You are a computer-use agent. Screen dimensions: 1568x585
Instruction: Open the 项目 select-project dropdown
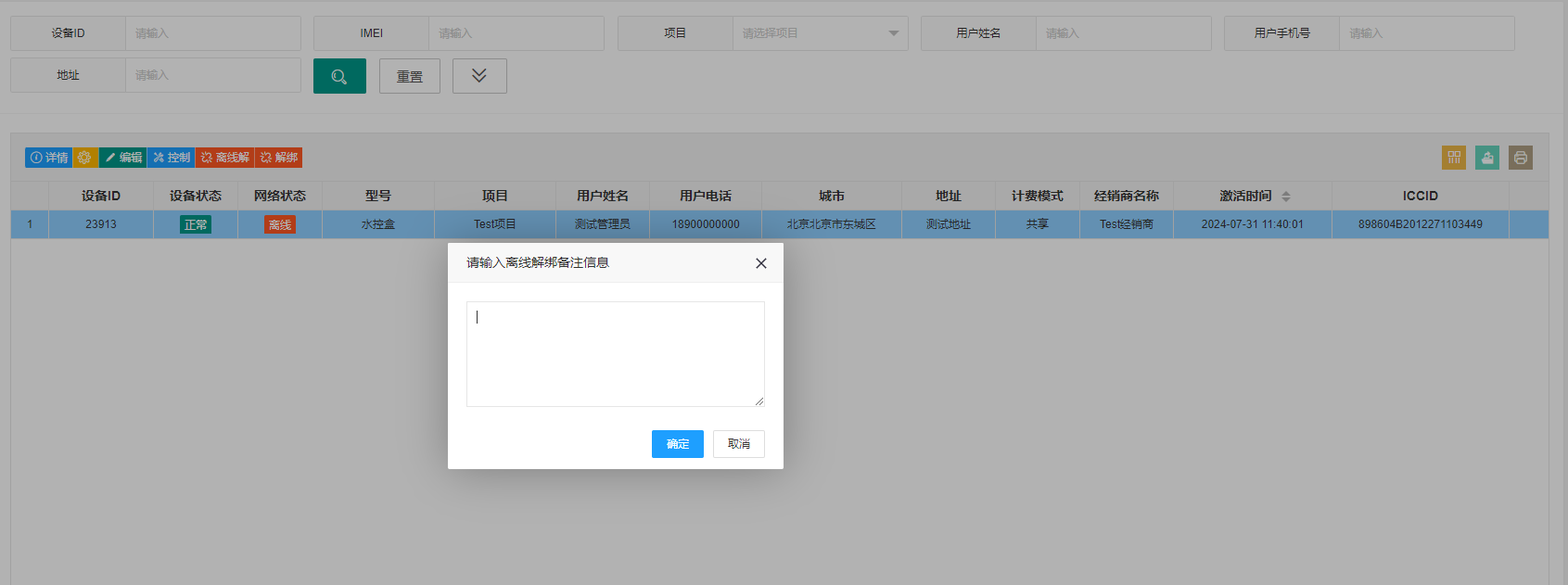click(821, 33)
